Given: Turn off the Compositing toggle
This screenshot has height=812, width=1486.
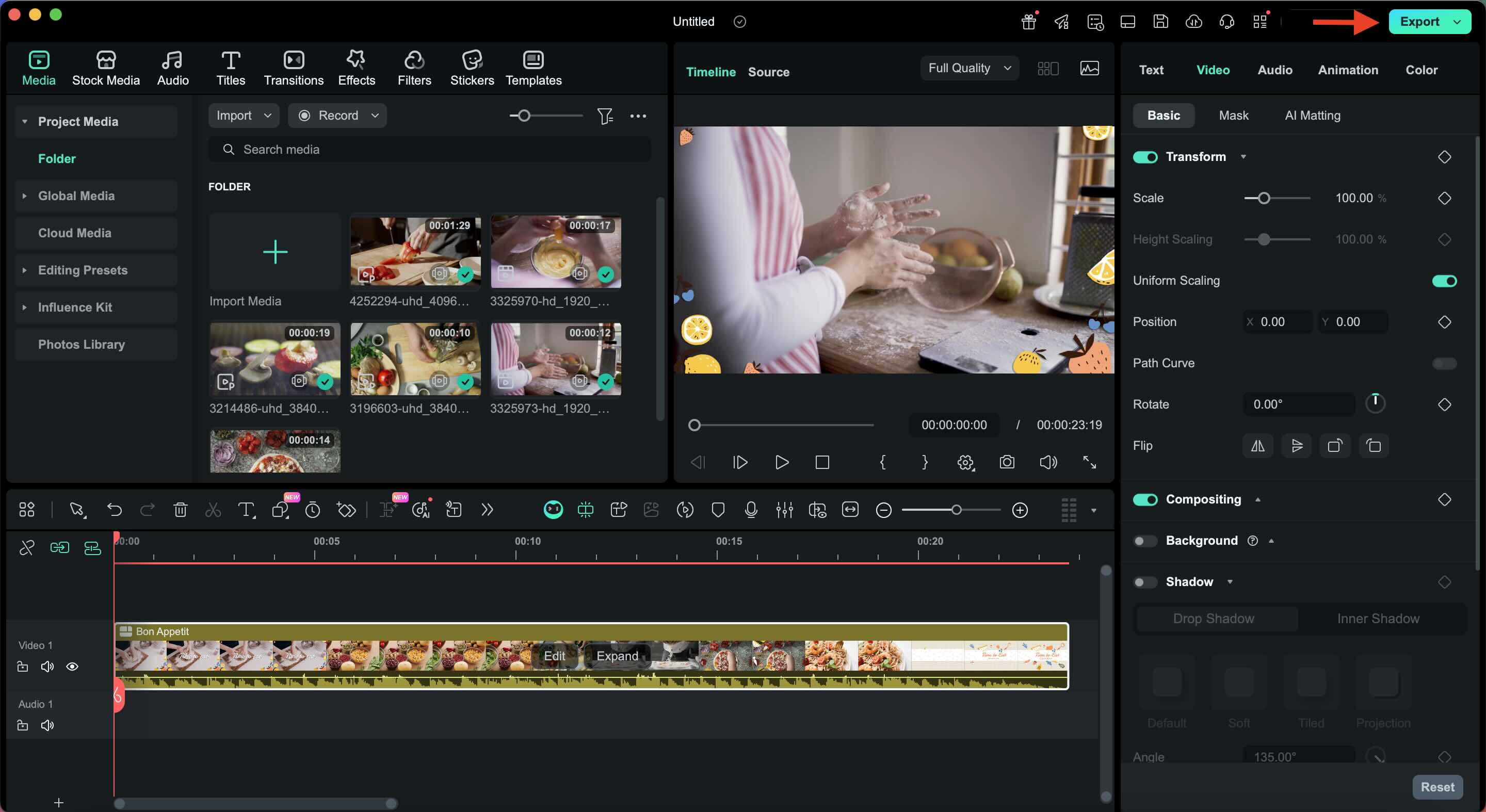Looking at the screenshot, I should 1145,499.
